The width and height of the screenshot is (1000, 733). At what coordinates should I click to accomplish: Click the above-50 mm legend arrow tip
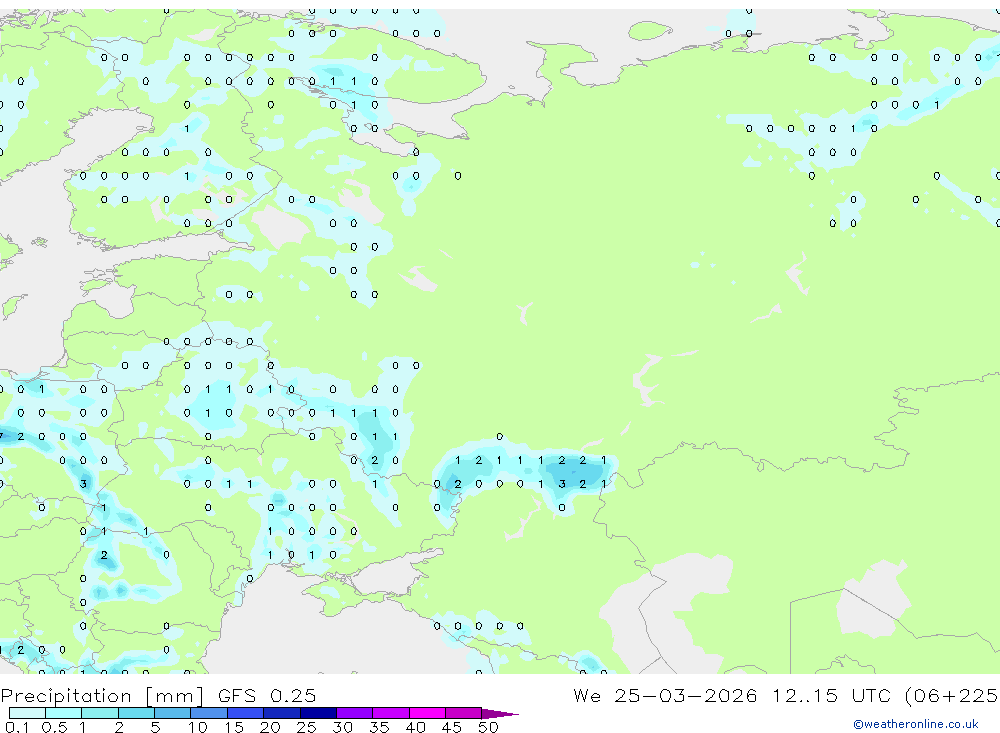click(x=500, y=713)
